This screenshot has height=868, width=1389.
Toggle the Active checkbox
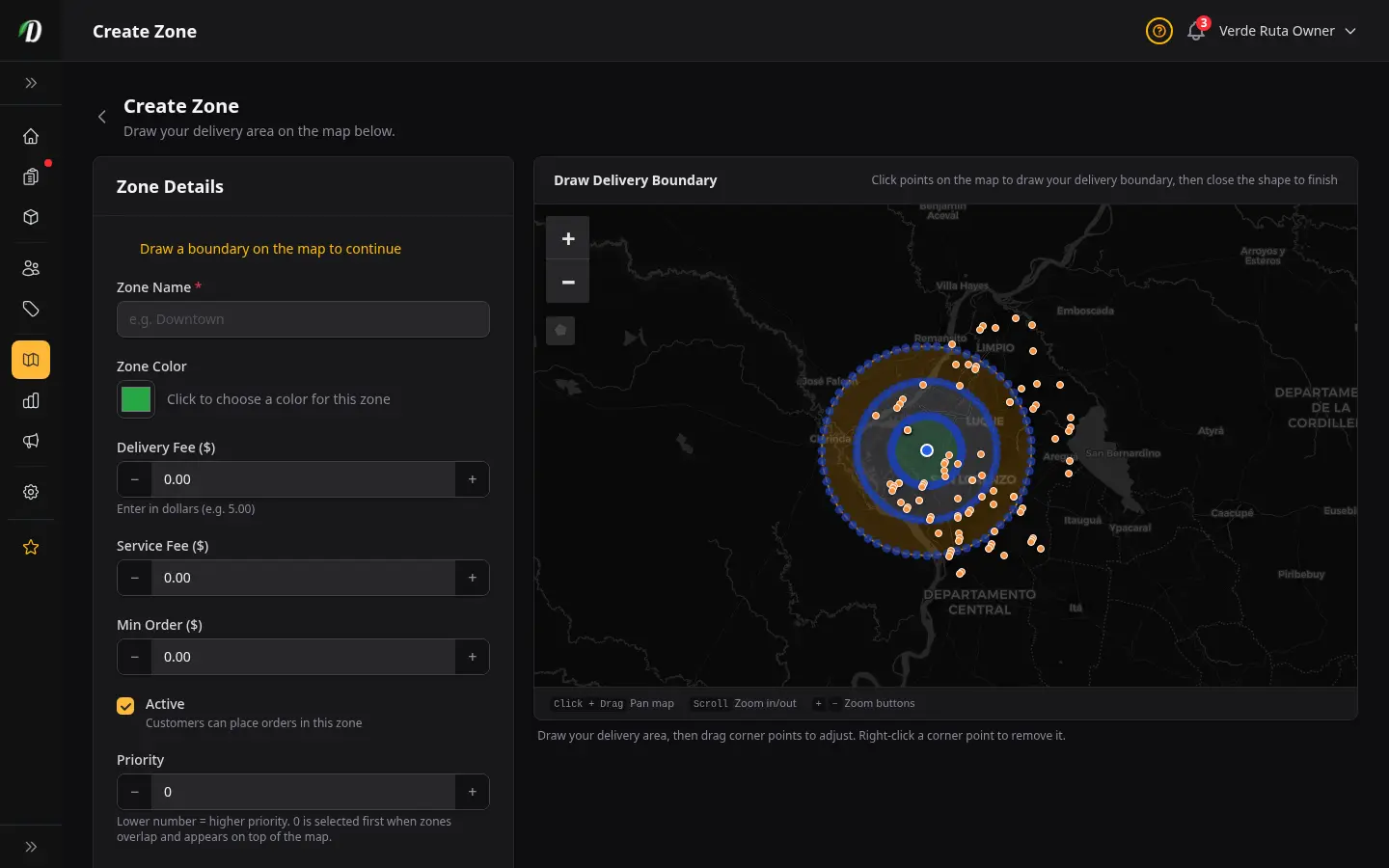pos(125,706)
